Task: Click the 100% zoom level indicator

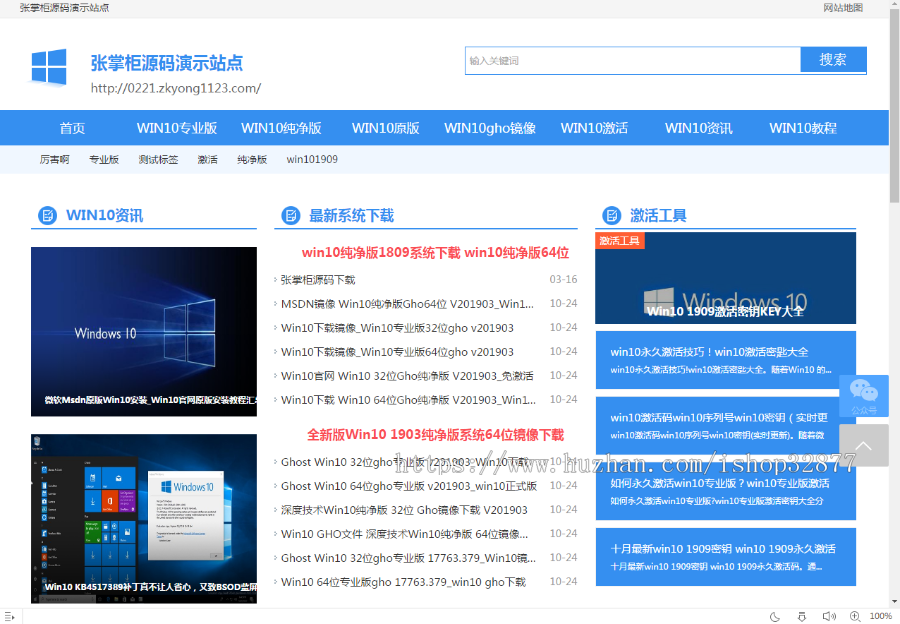Action: [x=880, y=616]
